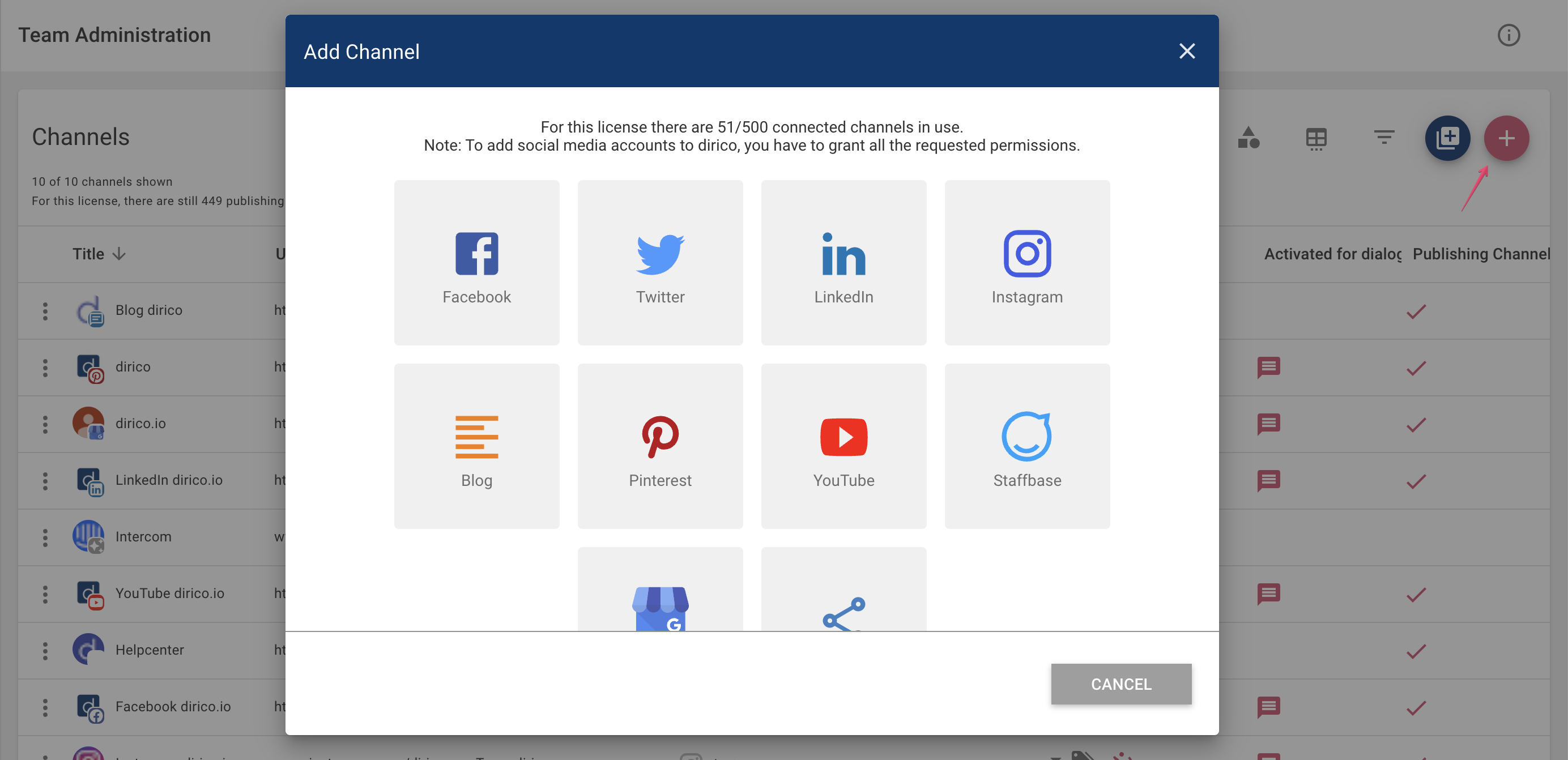Image resolution: width=1568 pixels, height=760 pixels.
Task: Click the Intercom channel avatar
Action: click(x=89, y=537)
